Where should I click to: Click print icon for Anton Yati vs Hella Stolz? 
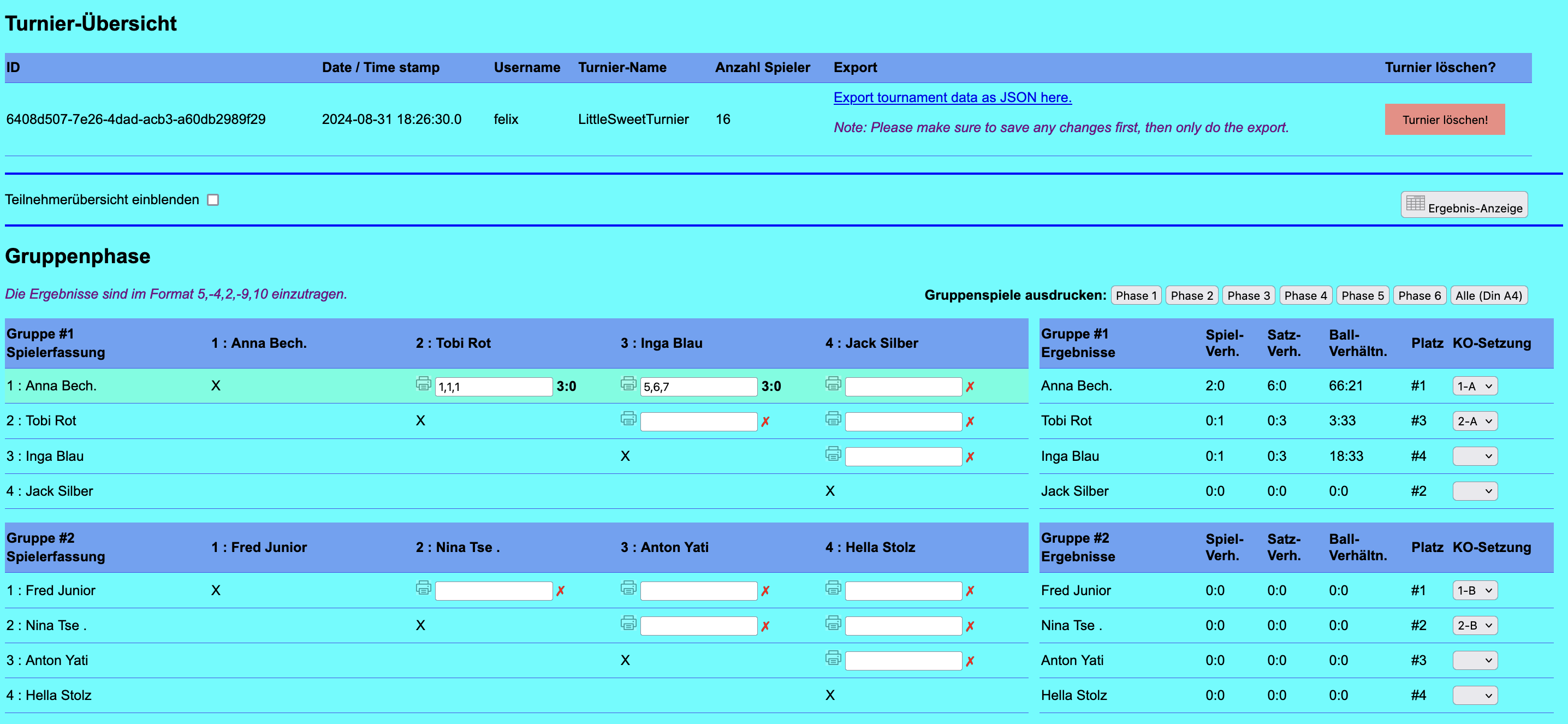tap(833, 658)
